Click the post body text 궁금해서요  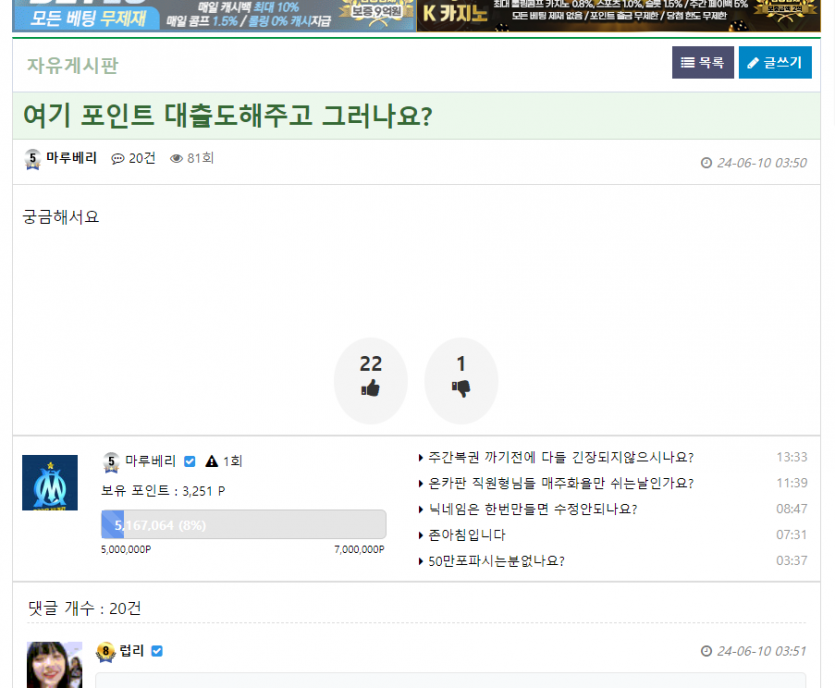(61, 217)
